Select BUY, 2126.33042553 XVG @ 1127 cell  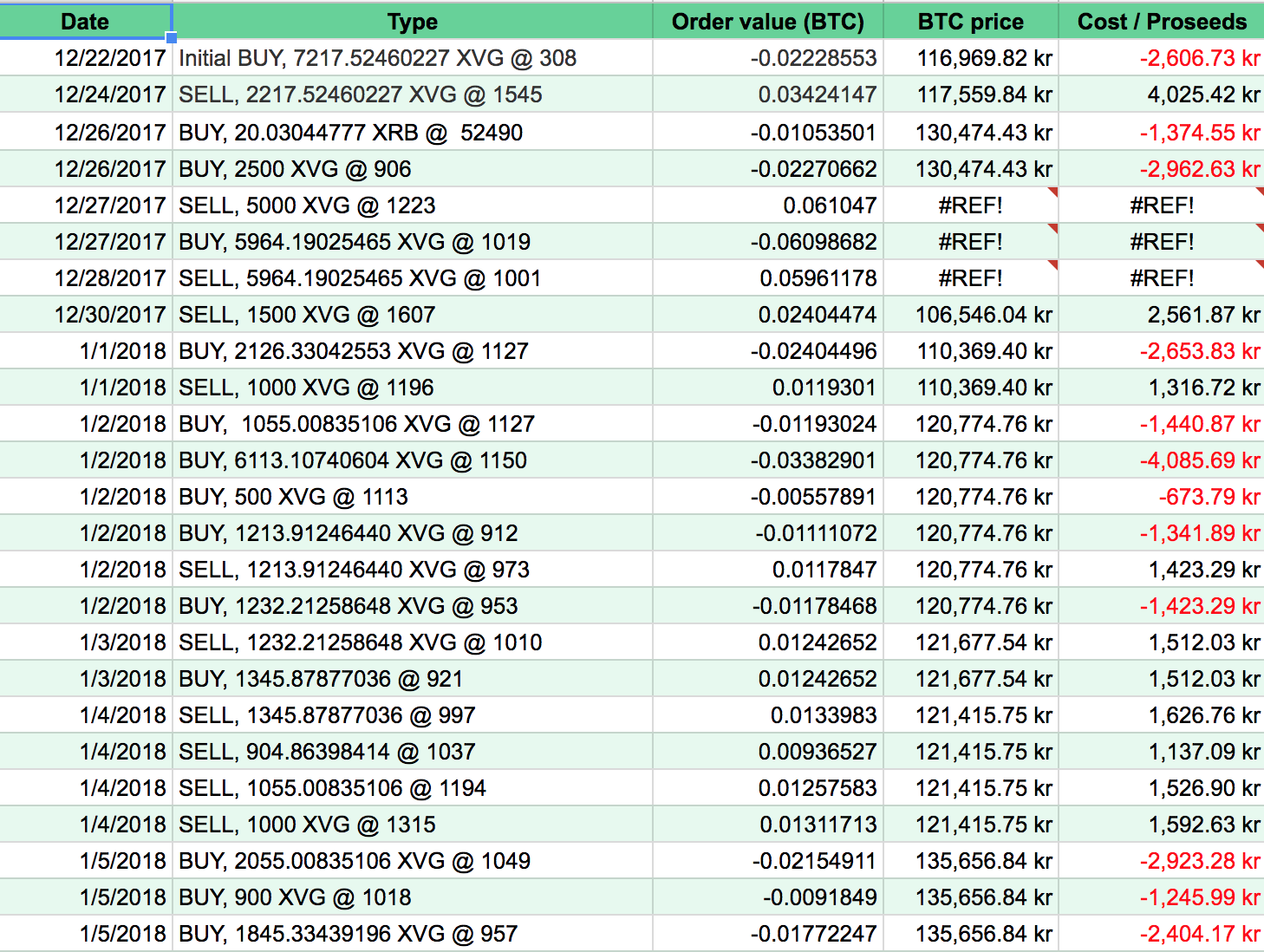413,351
